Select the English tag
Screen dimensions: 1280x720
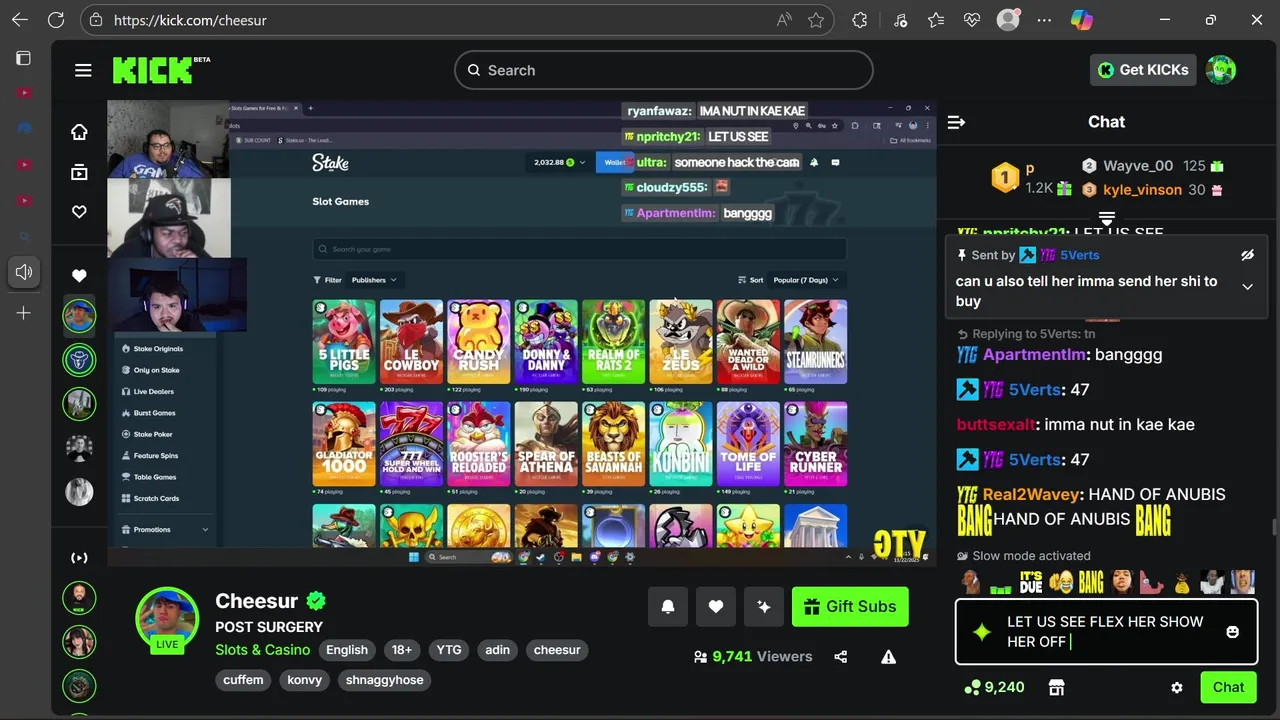347,650
